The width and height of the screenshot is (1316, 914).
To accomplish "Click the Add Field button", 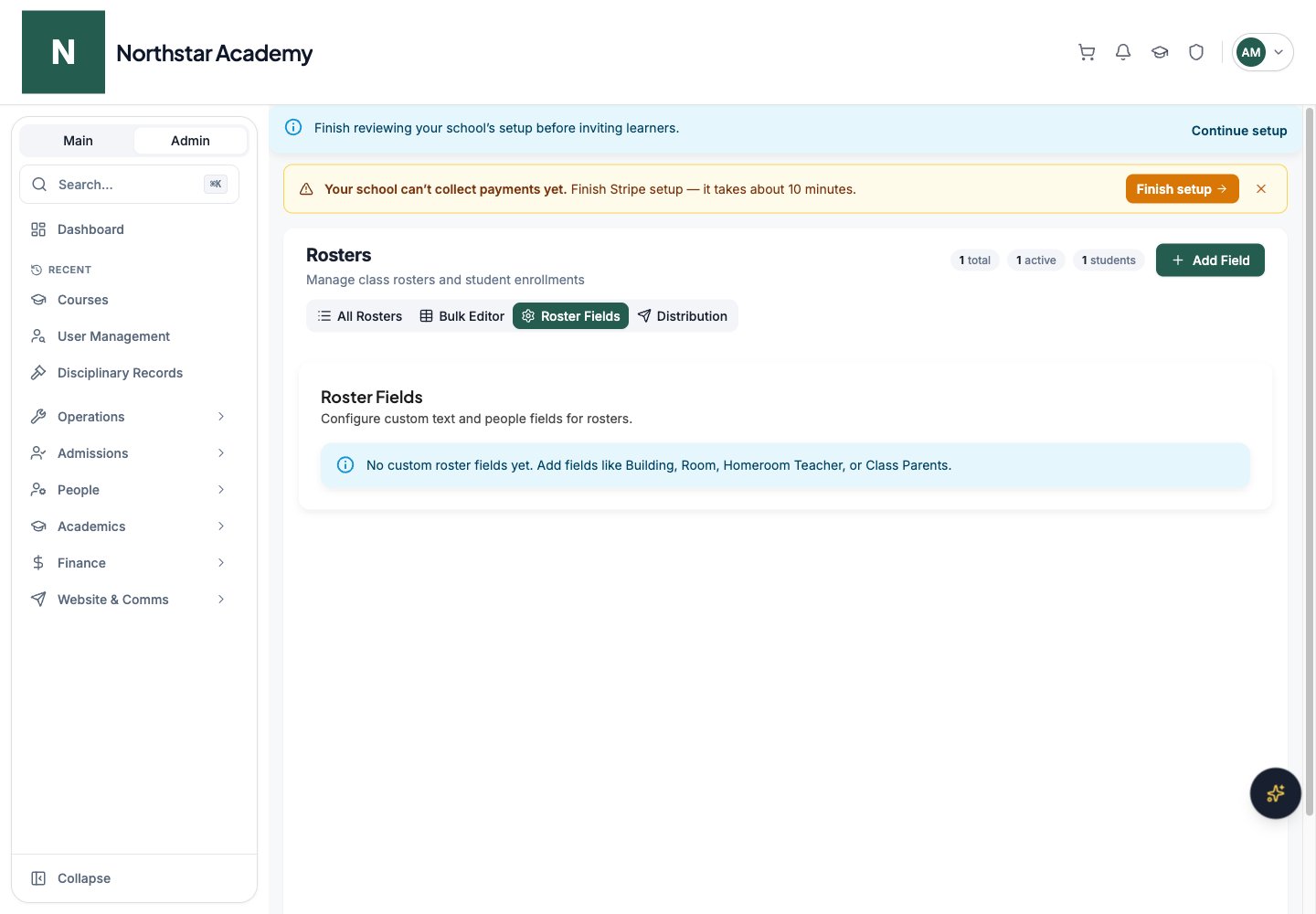I will [x=1210, y=260].
